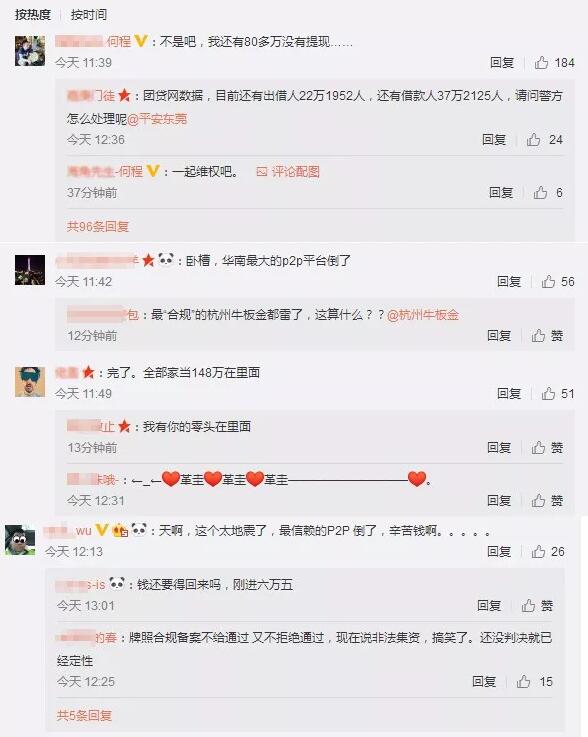
Task: Thumbs-up the 我有你的零头在里面 reply
Action: pos(547,447)
